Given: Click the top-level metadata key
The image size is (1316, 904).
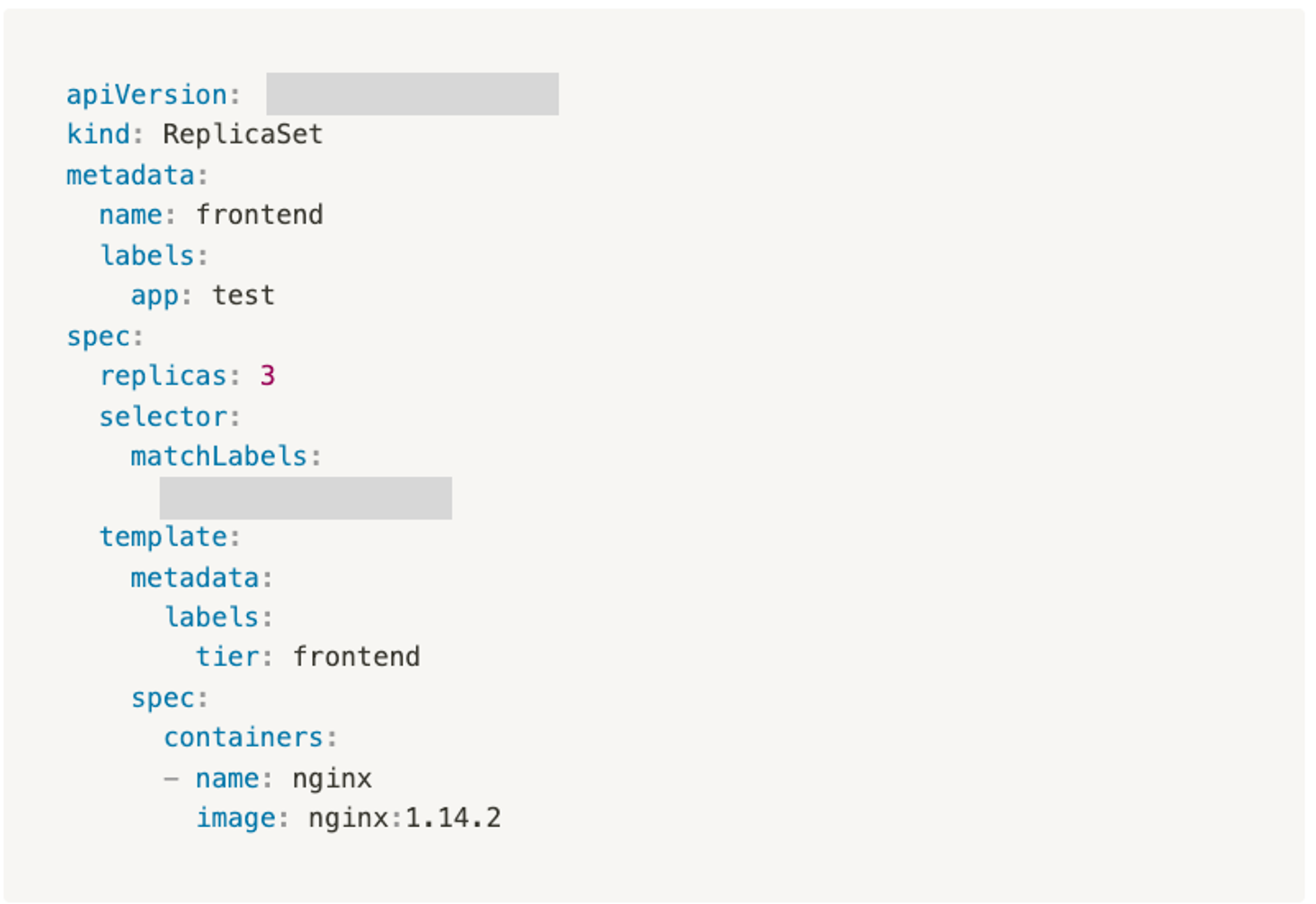Looking at the screenshot, I should pyautogui.click(x=130, y=175).
